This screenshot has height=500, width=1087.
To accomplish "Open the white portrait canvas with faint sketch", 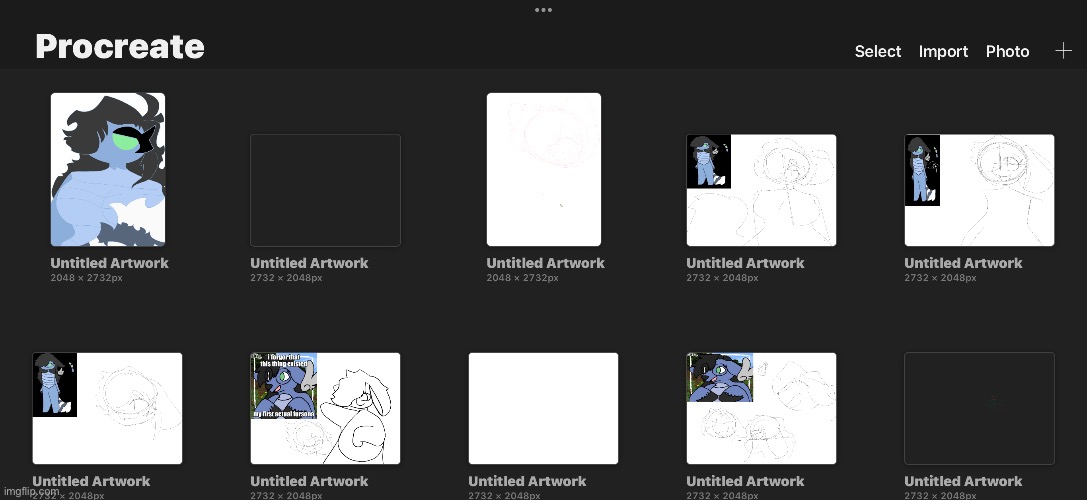I will pos(543,169).
